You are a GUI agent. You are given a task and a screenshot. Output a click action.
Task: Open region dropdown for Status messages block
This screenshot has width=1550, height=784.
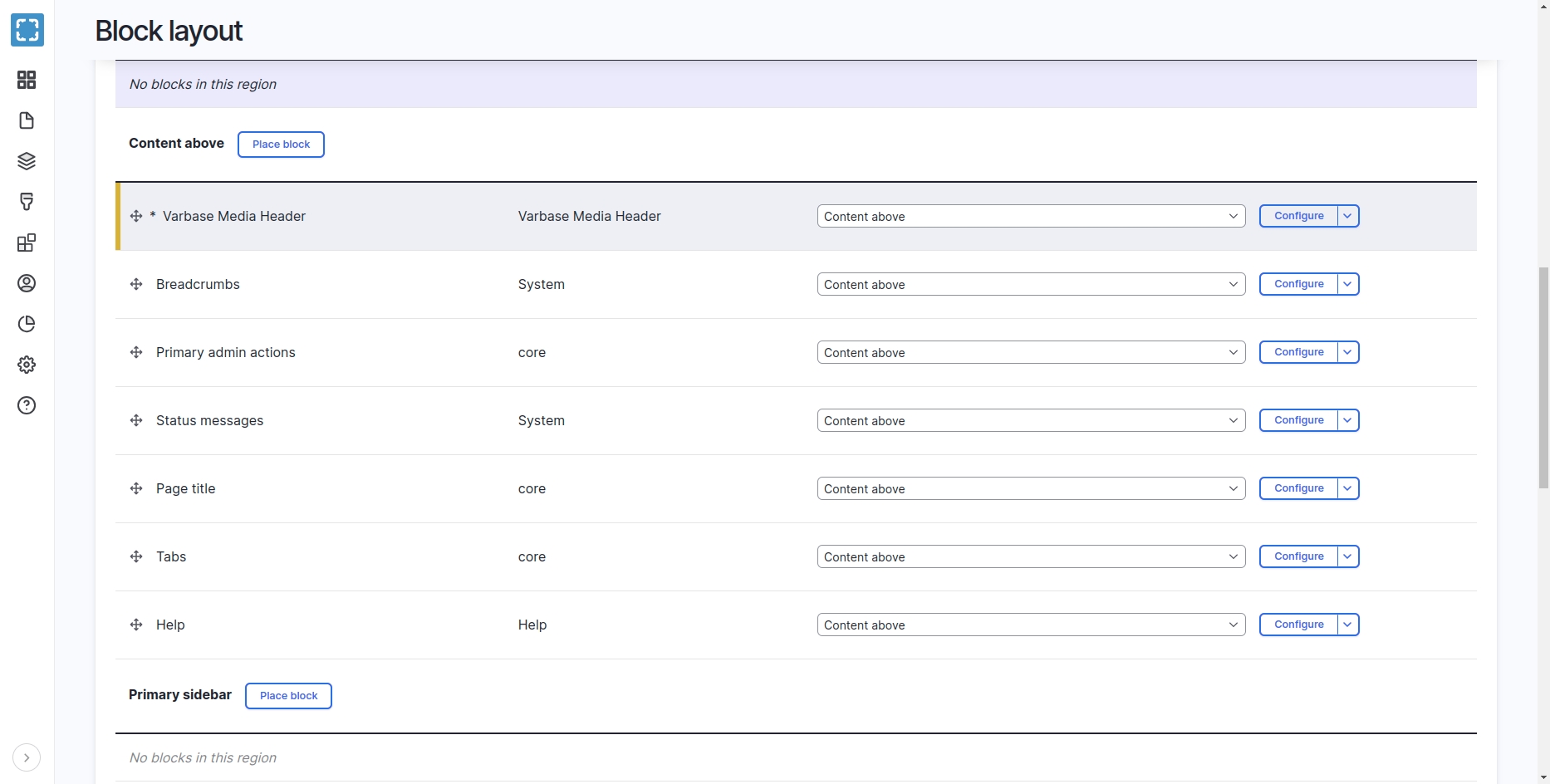pyautogui.click(x=1030, y=420)
